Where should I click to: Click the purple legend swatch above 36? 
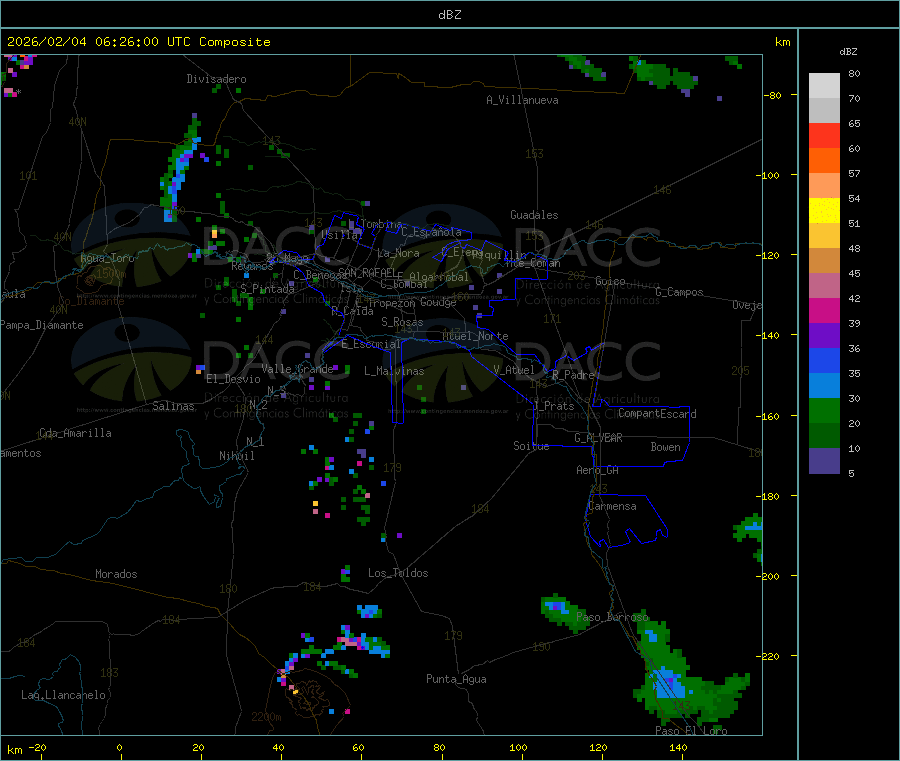[x=824, y=336]
